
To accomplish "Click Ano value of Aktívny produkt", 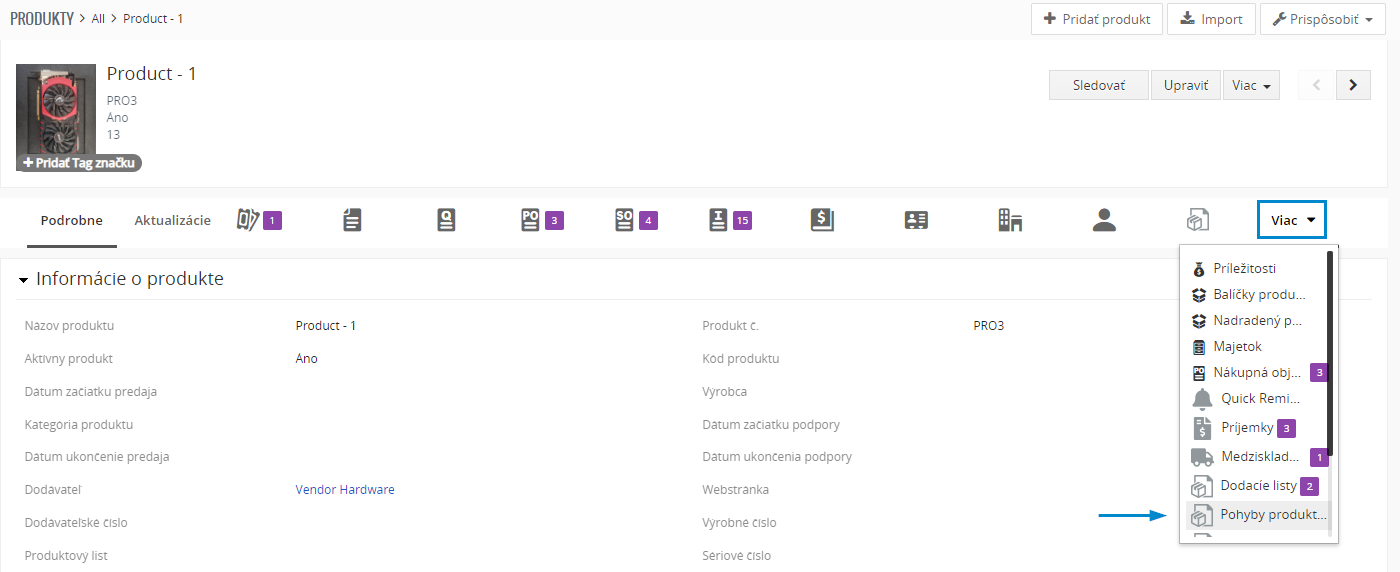I will 306,358.
